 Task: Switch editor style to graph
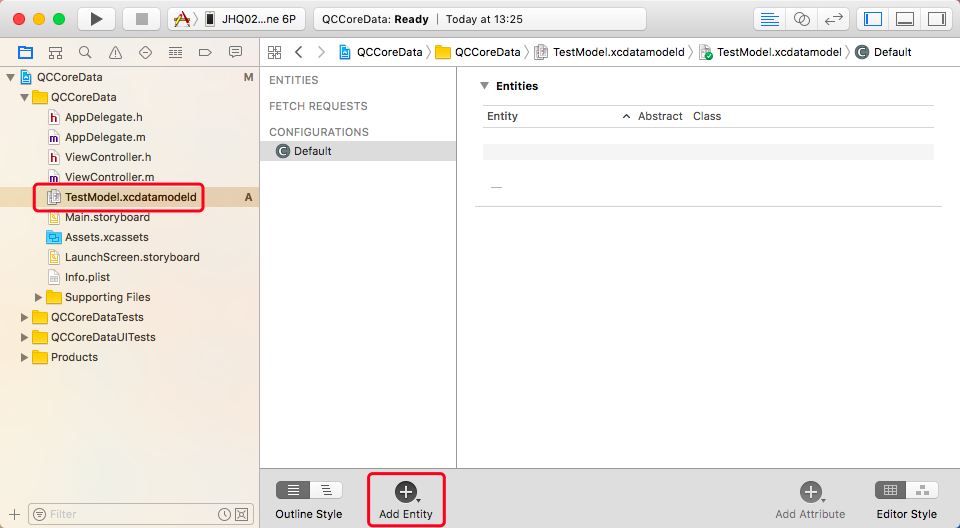tap(922, 490)
